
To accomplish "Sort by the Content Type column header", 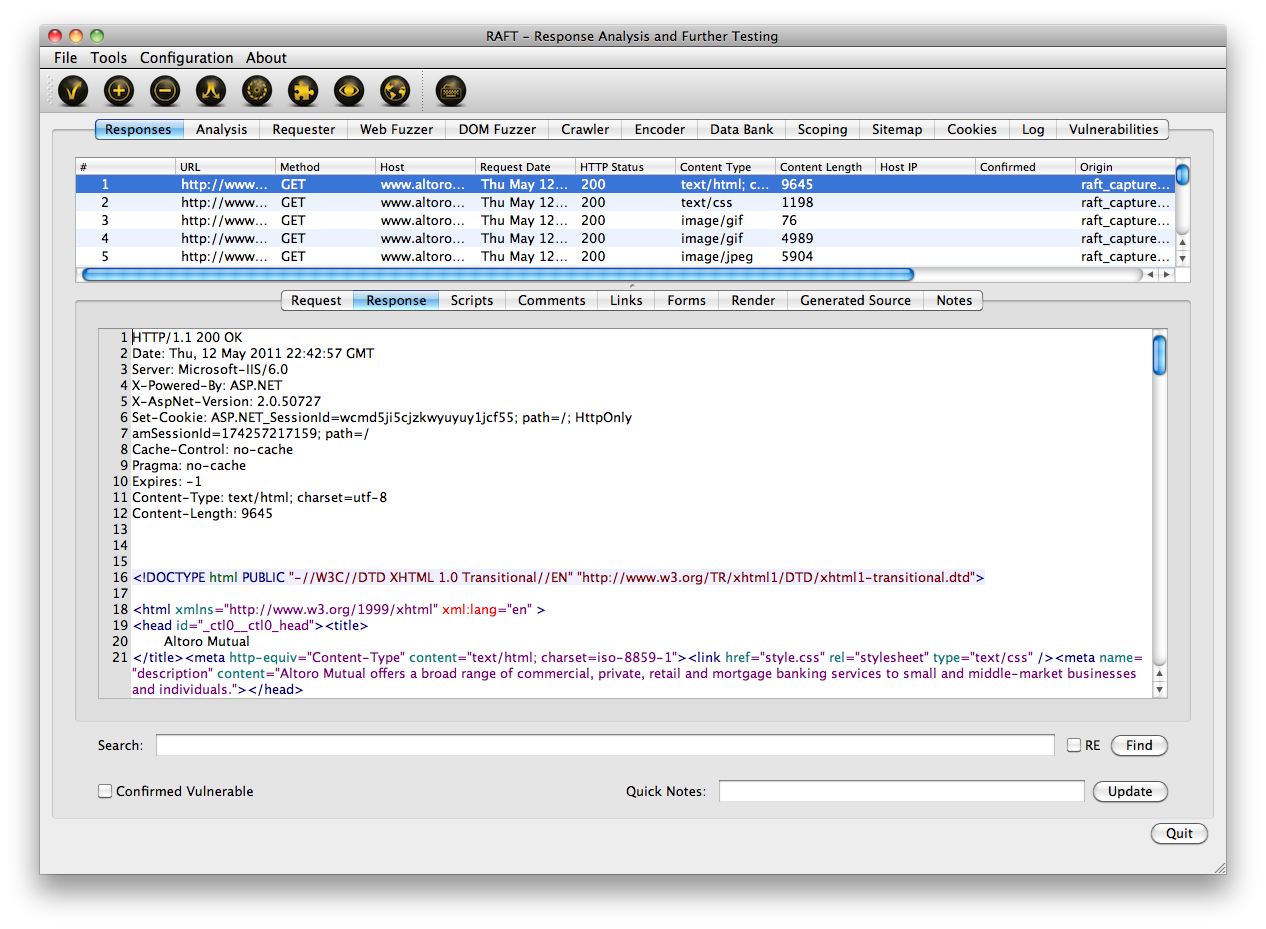I will pyautogui.click(x=726, y=167).
